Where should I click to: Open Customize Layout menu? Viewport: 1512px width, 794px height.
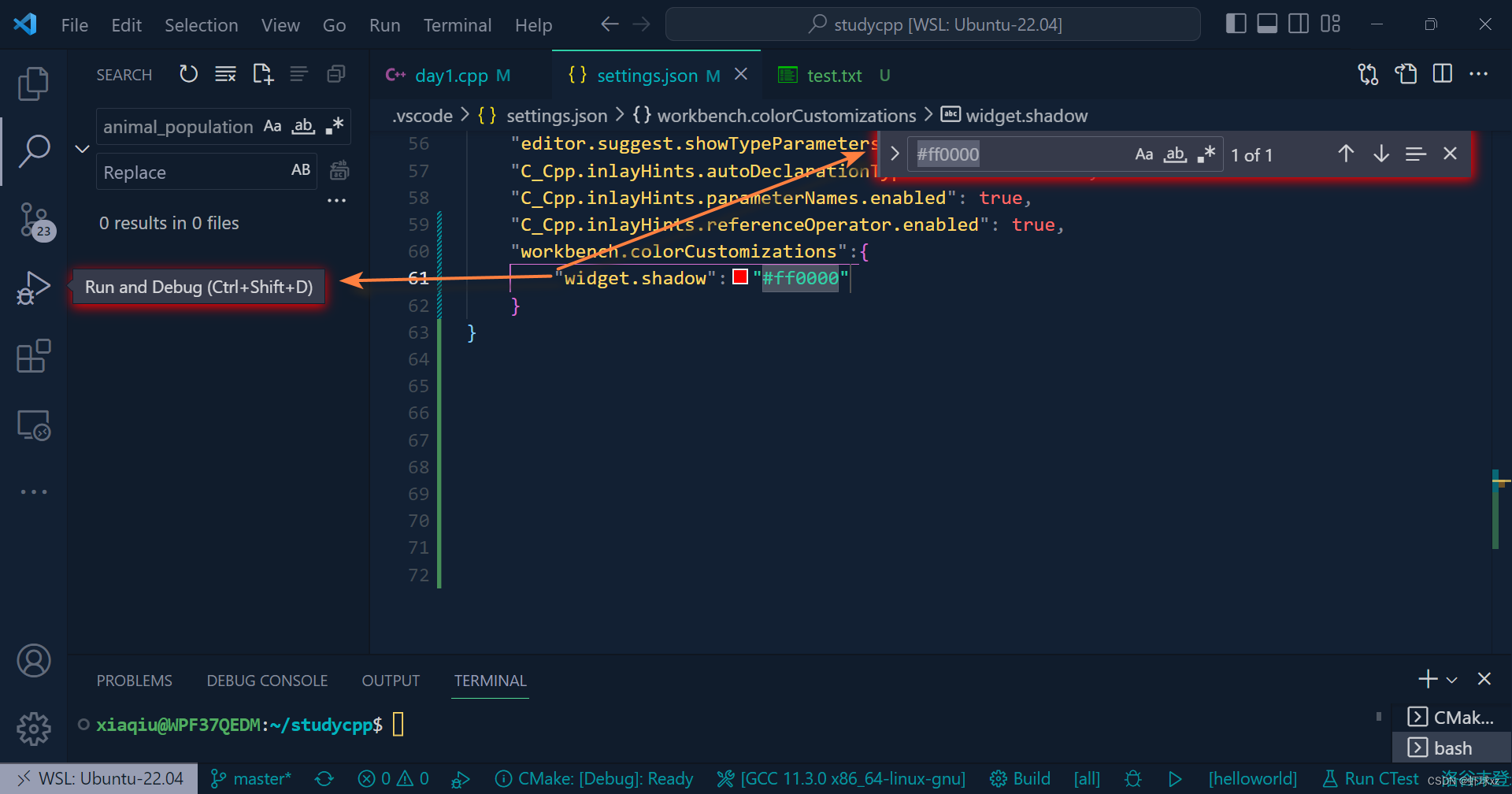click(1331, 24)
